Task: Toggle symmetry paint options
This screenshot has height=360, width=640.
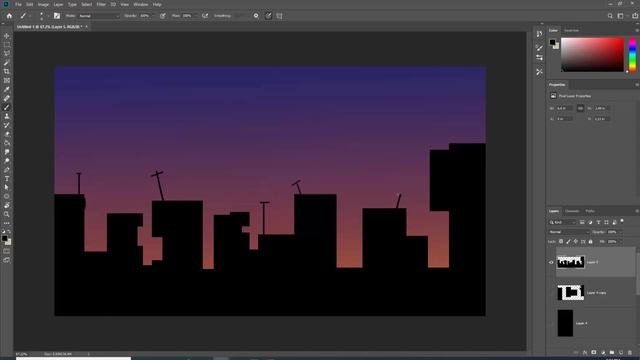Action: (280, 16)
